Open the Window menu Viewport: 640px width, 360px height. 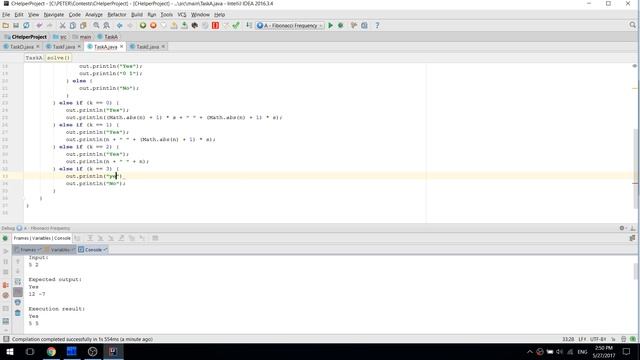(x=200, y=15)
